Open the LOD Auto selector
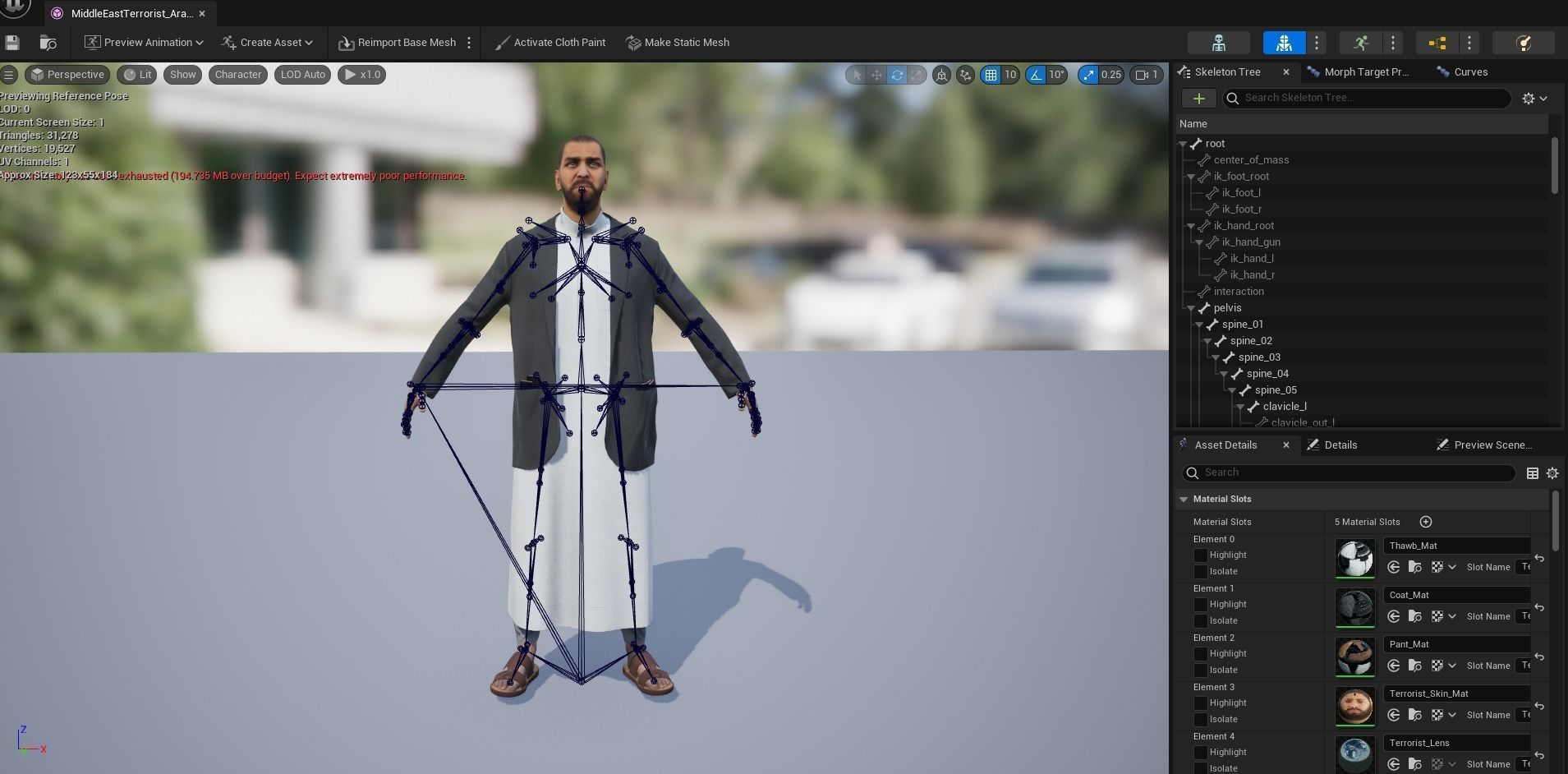The image size is (1568, 774). tap(303, 75)
